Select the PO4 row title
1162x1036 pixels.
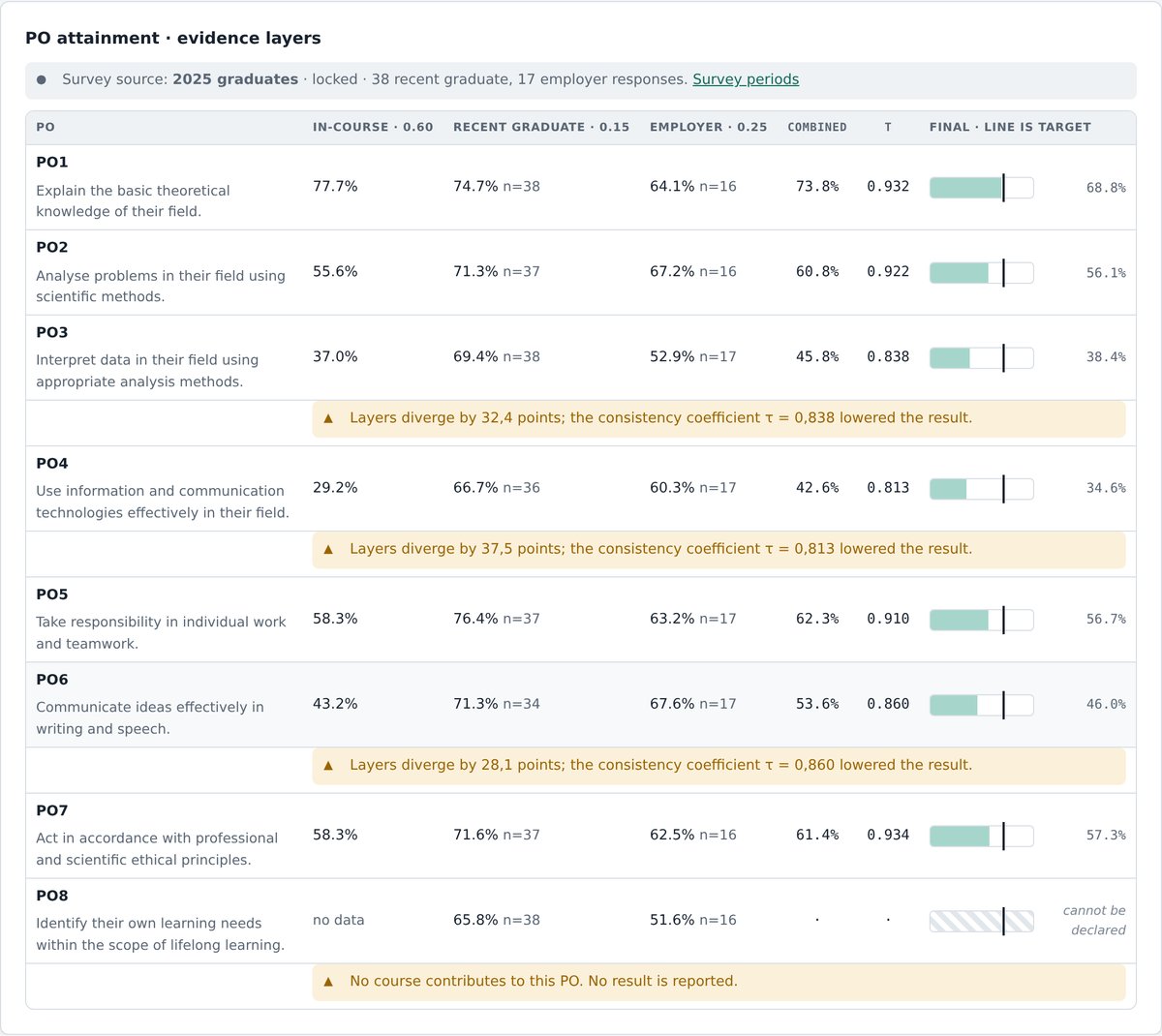(x=52, y=463)
